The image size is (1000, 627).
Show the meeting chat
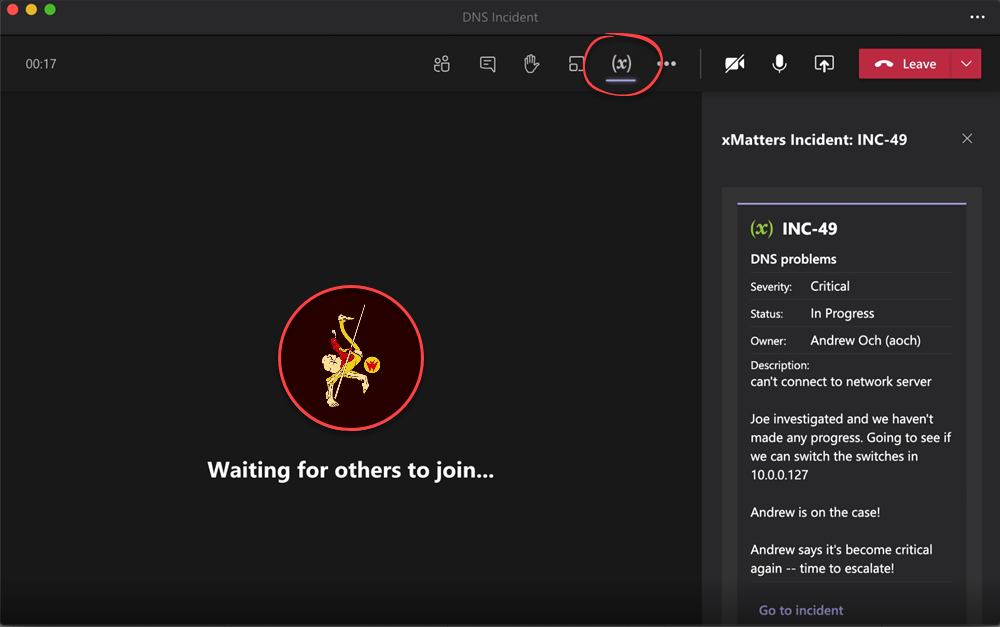(x=487, y=64)
